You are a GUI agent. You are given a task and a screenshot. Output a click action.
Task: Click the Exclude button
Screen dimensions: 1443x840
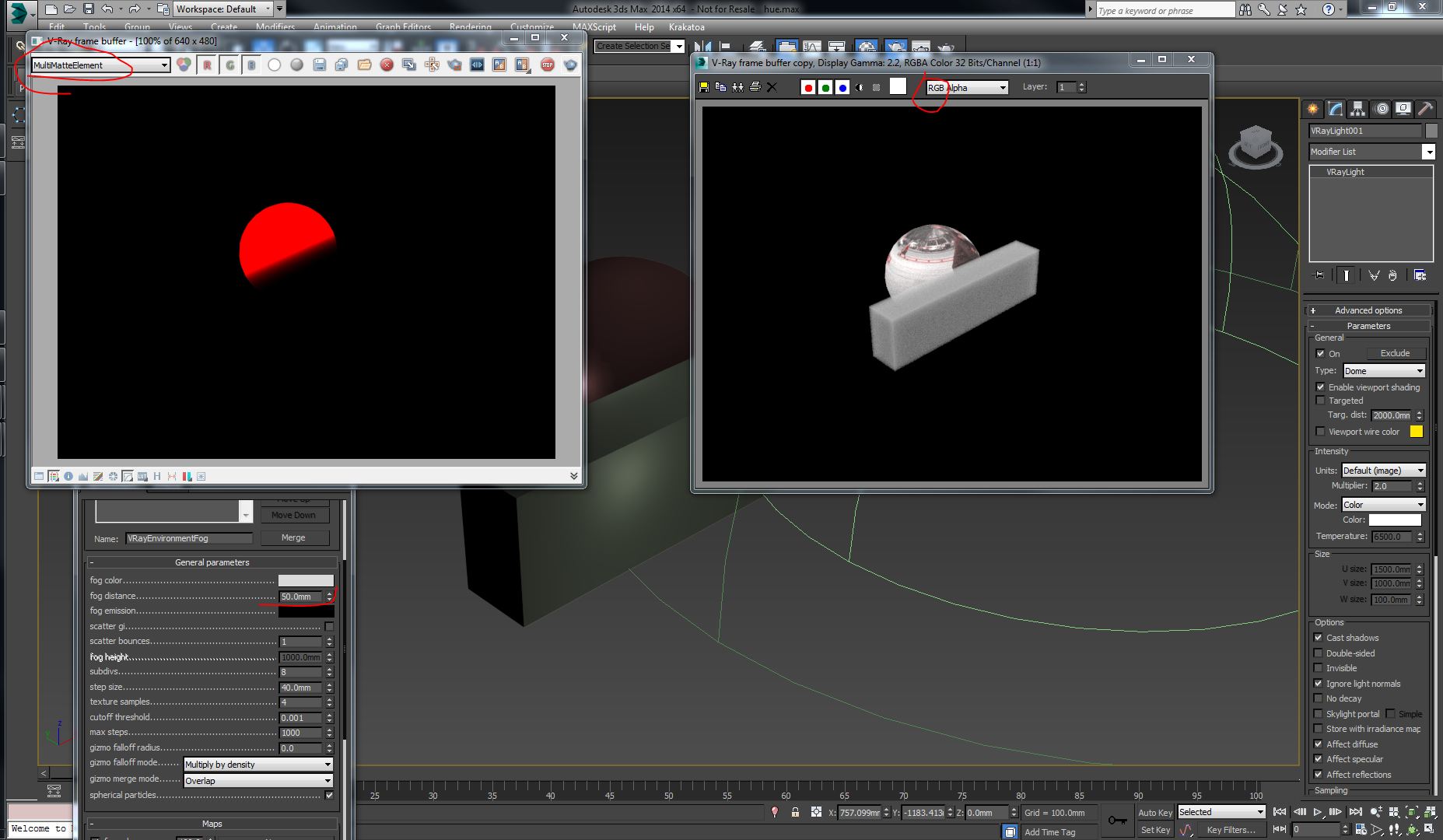coord(1395,353)
